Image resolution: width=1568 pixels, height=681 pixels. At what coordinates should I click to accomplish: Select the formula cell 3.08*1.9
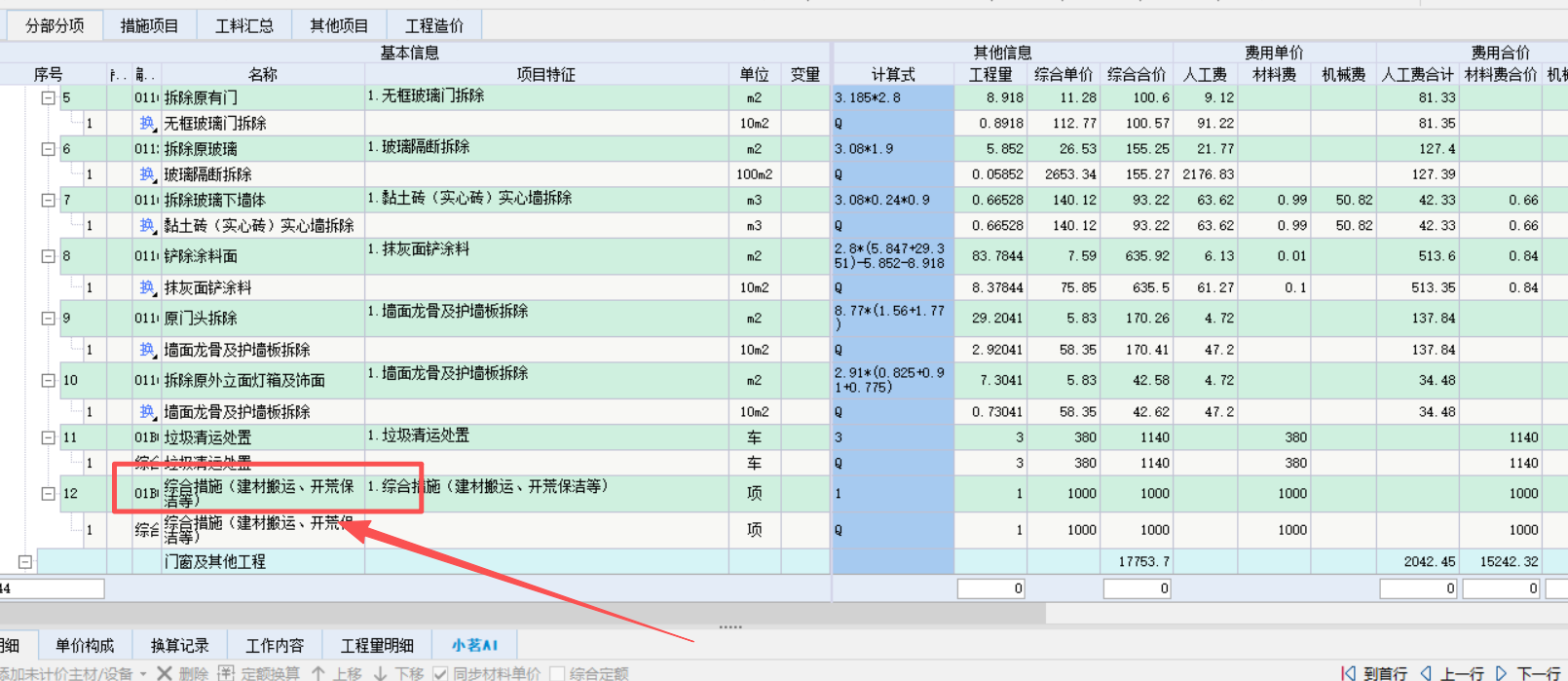tap(893, 149)
